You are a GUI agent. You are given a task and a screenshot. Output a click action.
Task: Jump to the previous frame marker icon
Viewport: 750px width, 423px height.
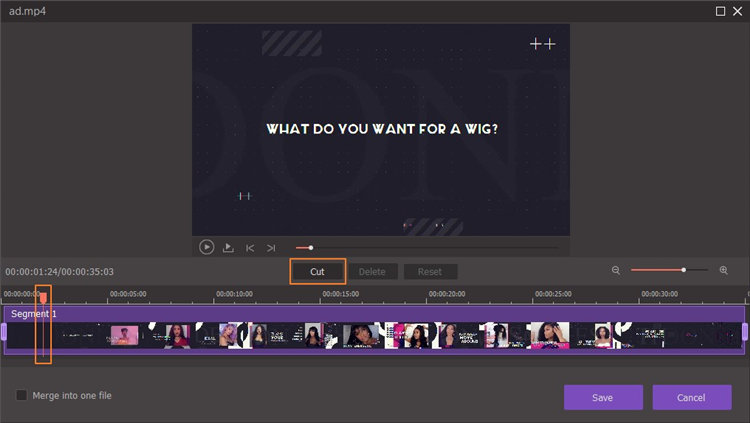click(x=250, y=247)
